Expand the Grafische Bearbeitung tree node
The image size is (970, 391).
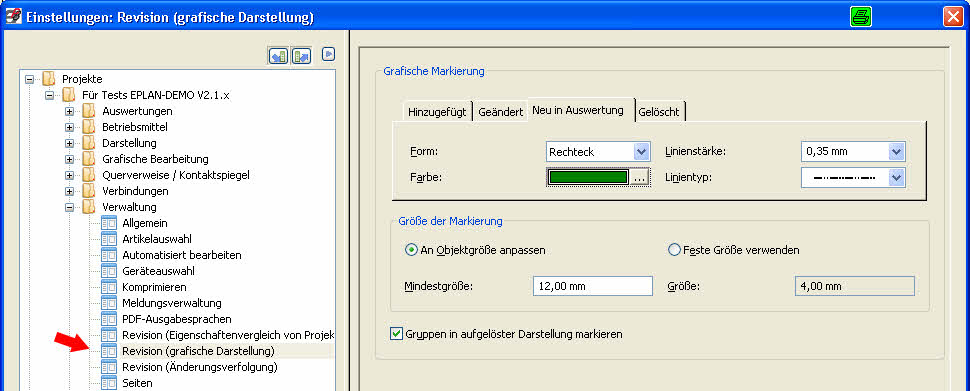click(69, 160)
